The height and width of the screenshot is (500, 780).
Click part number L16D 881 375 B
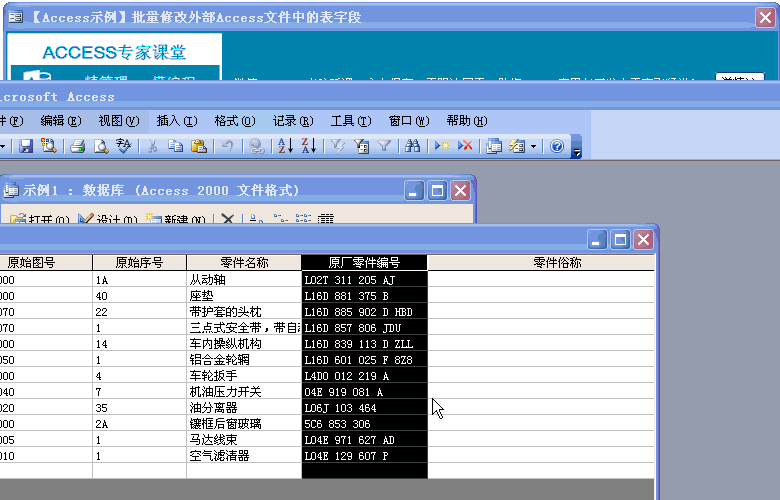click(365, 296)
